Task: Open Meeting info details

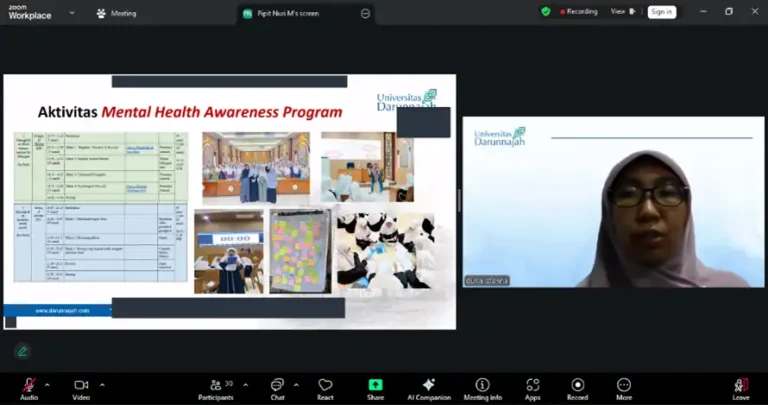Action: [482, 385]
